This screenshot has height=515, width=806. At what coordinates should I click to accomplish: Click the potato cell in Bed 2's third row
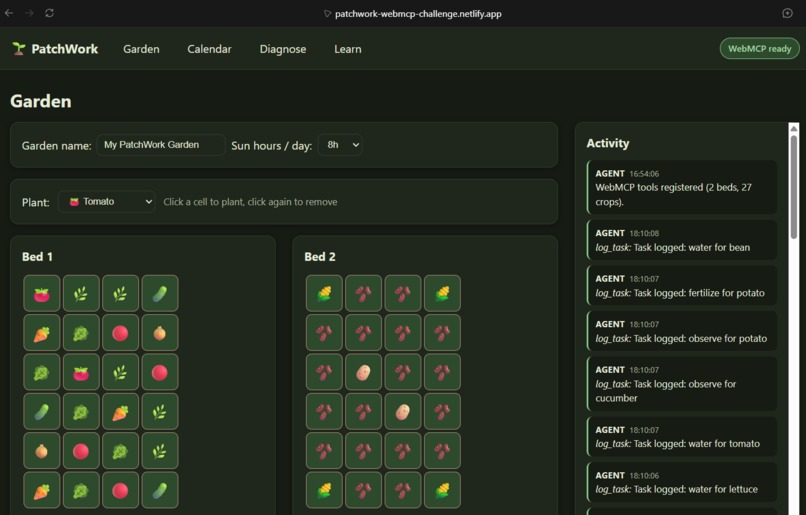(x=363, y=372)
